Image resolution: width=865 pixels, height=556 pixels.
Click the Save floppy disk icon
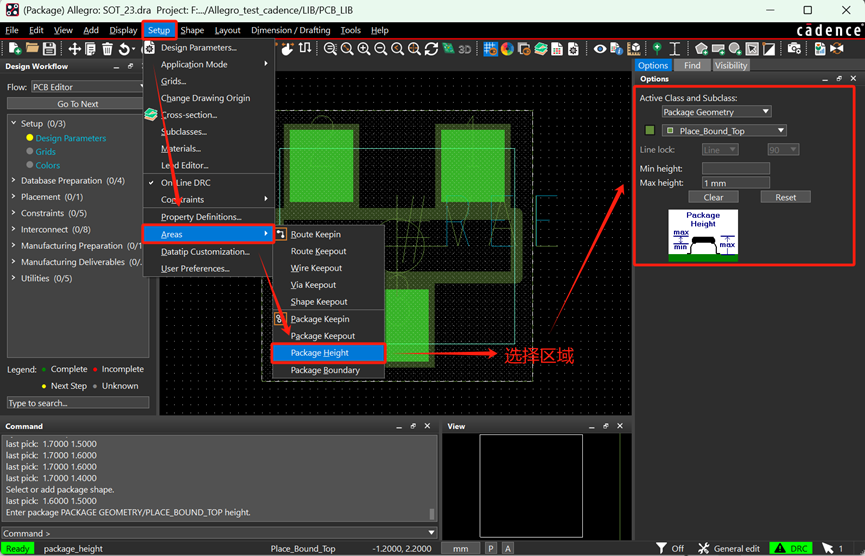tap(49, 49)
